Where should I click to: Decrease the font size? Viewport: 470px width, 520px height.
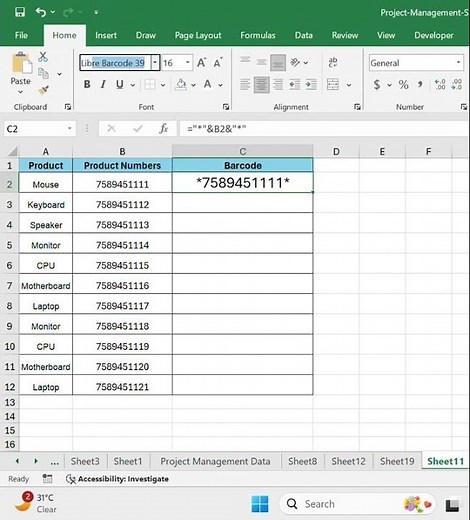[218, 63]
